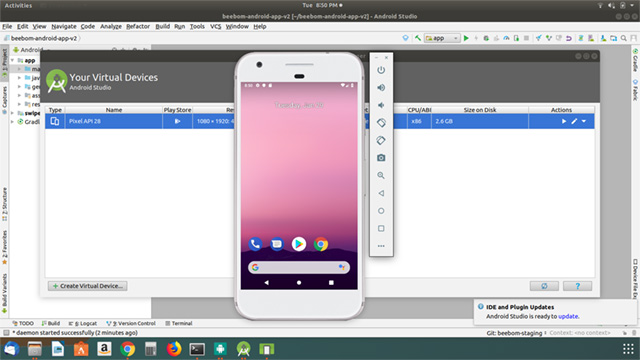Expand the res folder tree node
This screenshot has height=360, width=640.
pos(19,104)
